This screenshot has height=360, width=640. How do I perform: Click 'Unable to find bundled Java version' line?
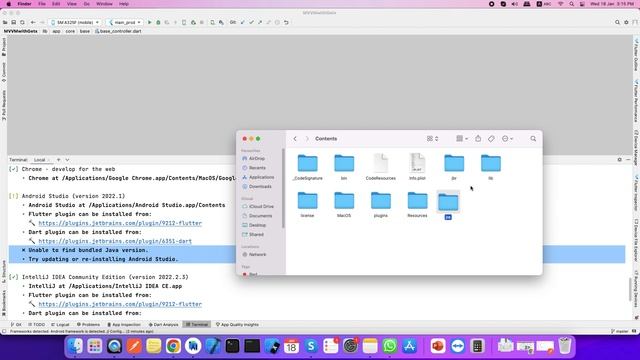(88, 250)
